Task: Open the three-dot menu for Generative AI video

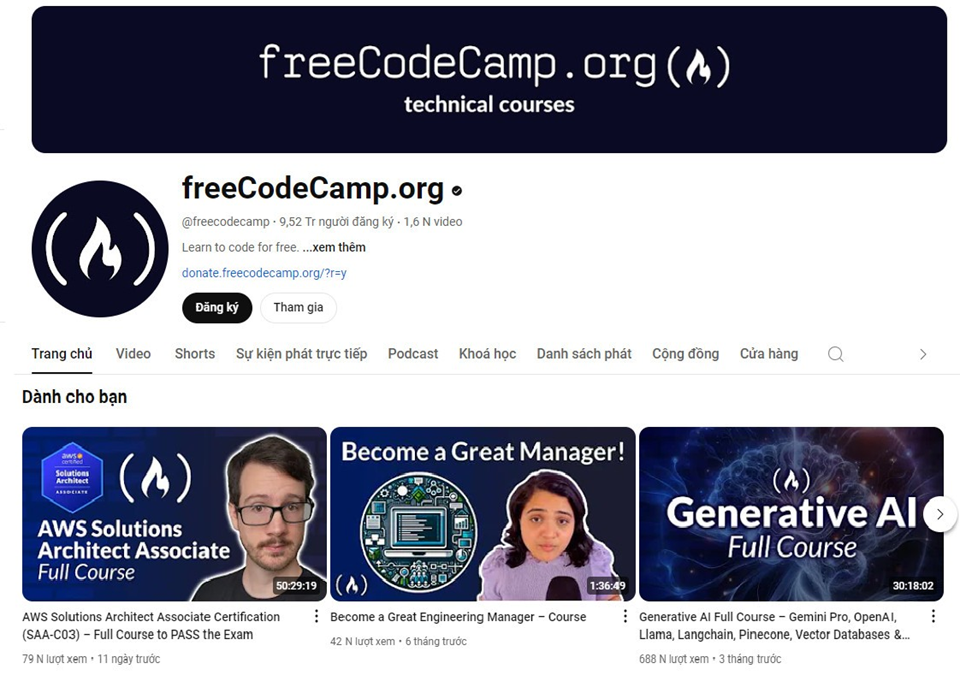Action: click(933, 617)
